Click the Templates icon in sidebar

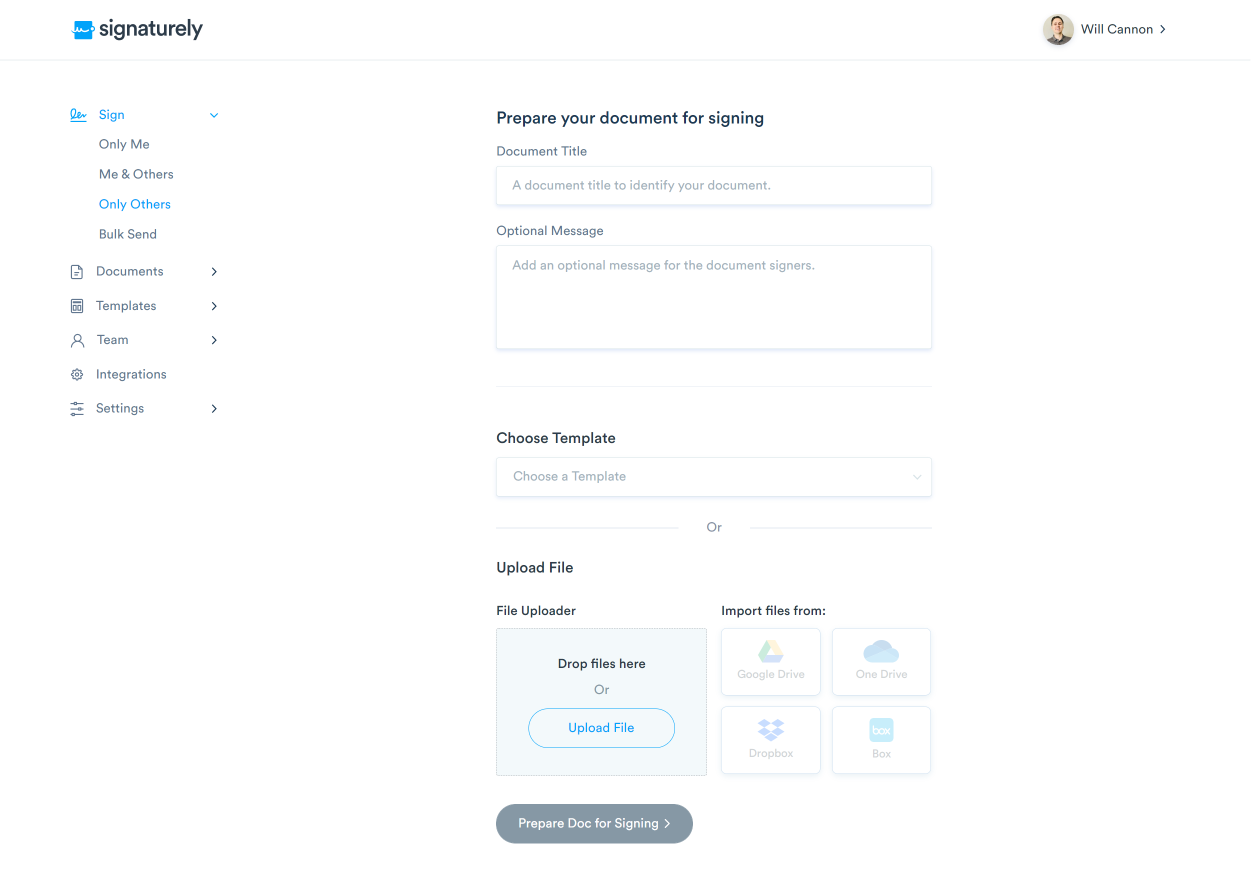click(x=77, y=306)
